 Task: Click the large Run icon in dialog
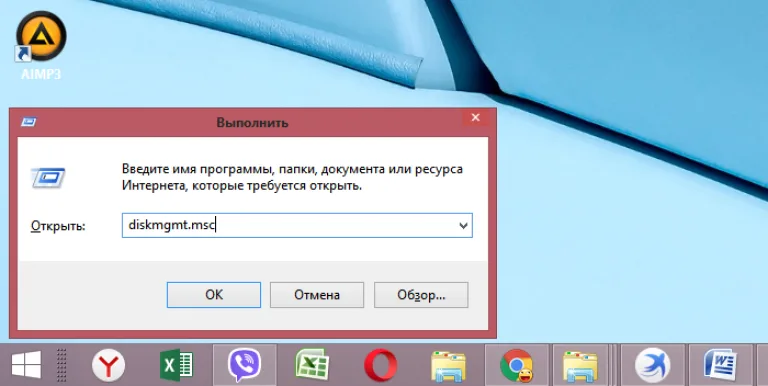coord(48,177)
